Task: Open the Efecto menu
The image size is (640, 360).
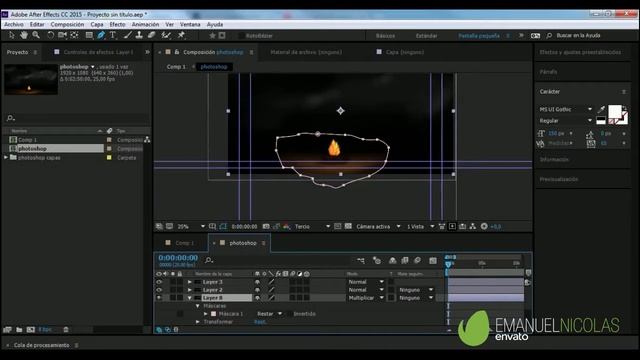Action: pyautogui.click(x=118, y=24)
